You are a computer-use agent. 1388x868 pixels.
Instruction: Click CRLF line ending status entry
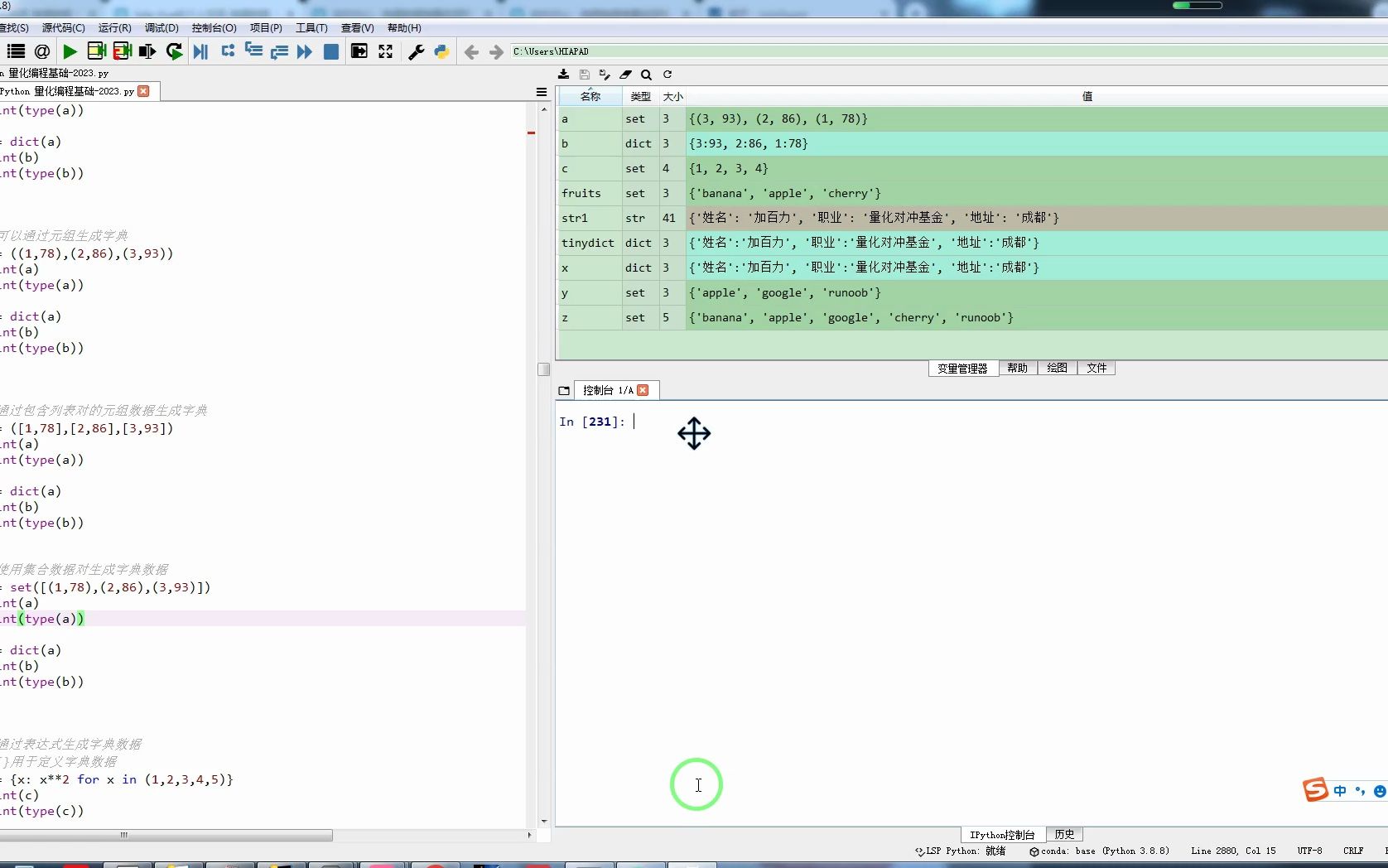click(x=1353, y=851)
